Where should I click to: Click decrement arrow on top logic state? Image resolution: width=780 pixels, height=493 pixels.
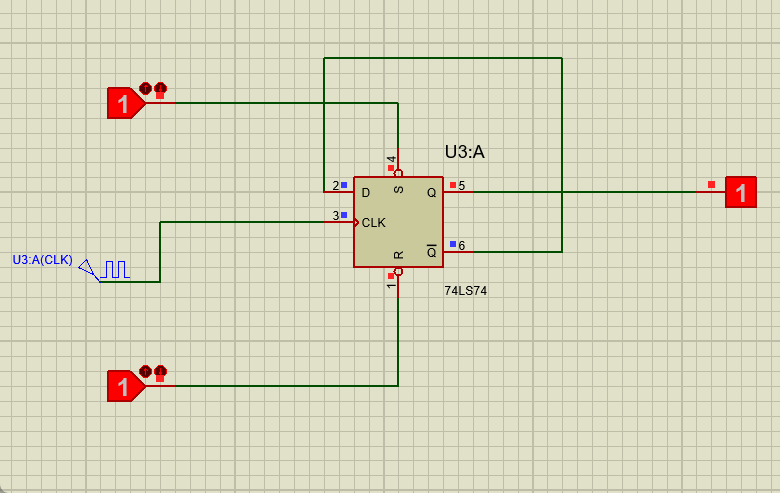(160, 88)
